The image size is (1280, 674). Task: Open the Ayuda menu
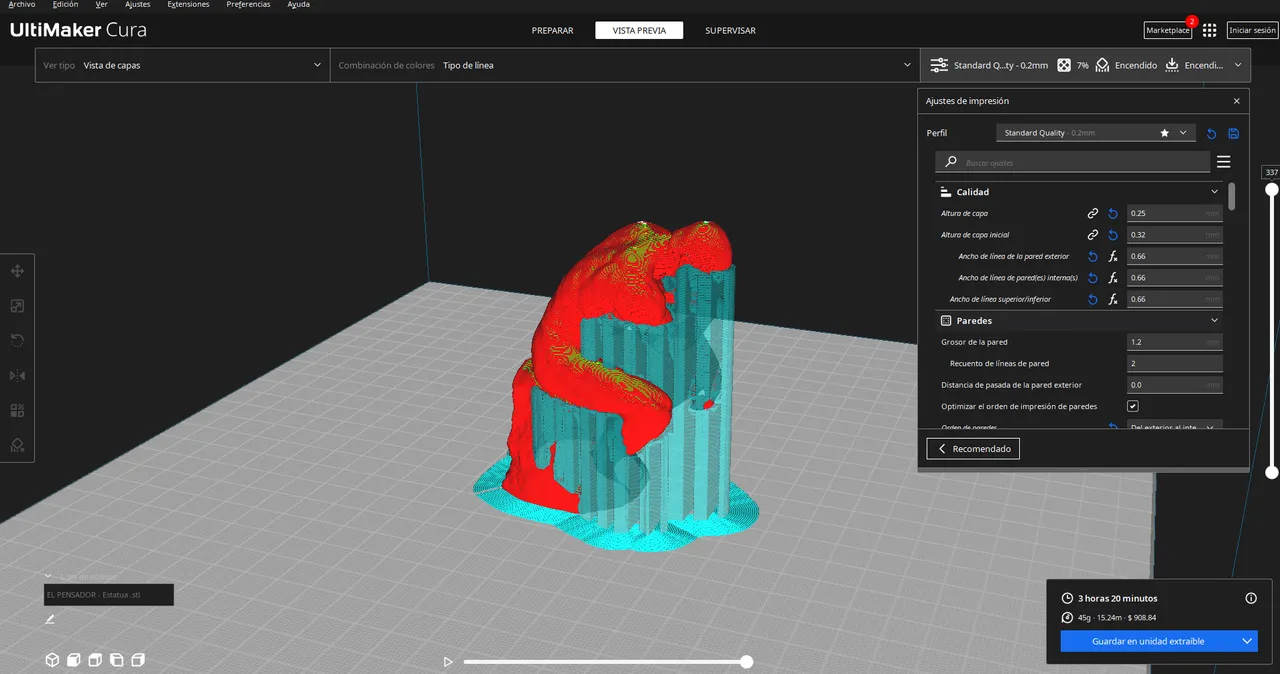coord(298,5)
